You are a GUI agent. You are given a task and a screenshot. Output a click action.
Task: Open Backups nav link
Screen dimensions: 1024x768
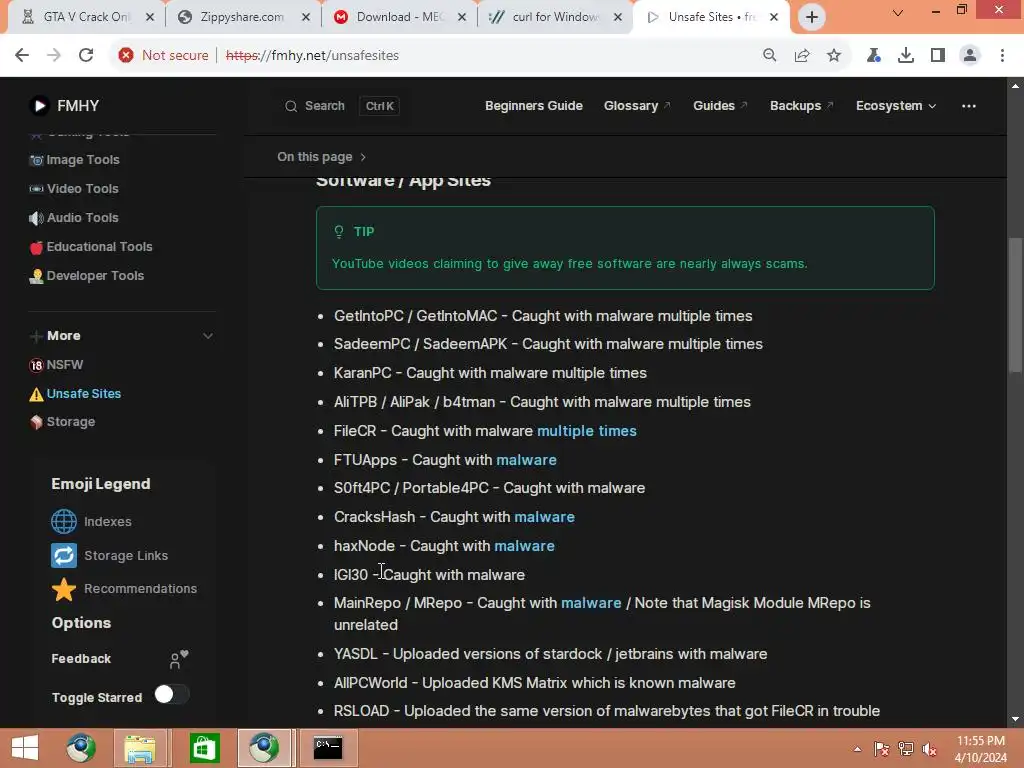[x=801, y=106]
